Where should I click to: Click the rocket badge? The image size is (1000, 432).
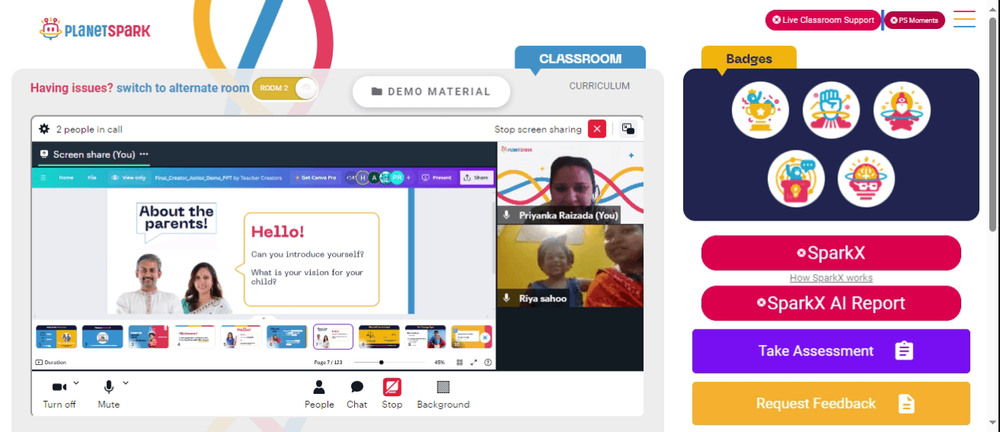(x=902, y=110)
